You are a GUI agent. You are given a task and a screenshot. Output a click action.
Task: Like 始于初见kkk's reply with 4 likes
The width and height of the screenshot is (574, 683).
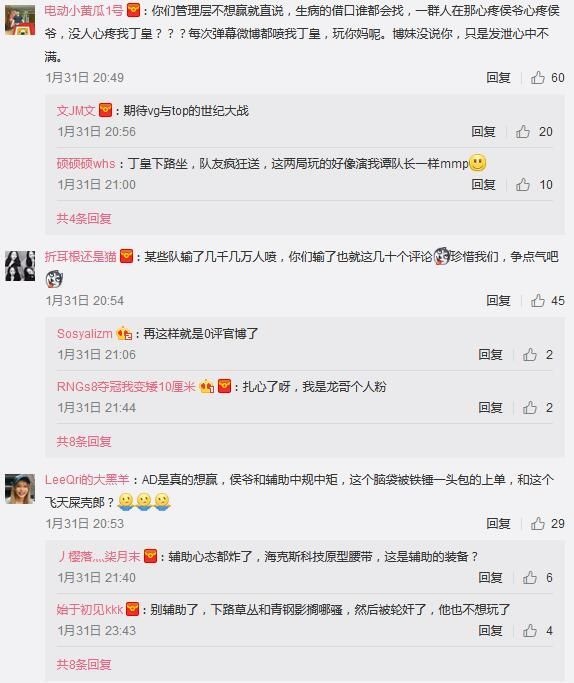(x=530, y=631)
